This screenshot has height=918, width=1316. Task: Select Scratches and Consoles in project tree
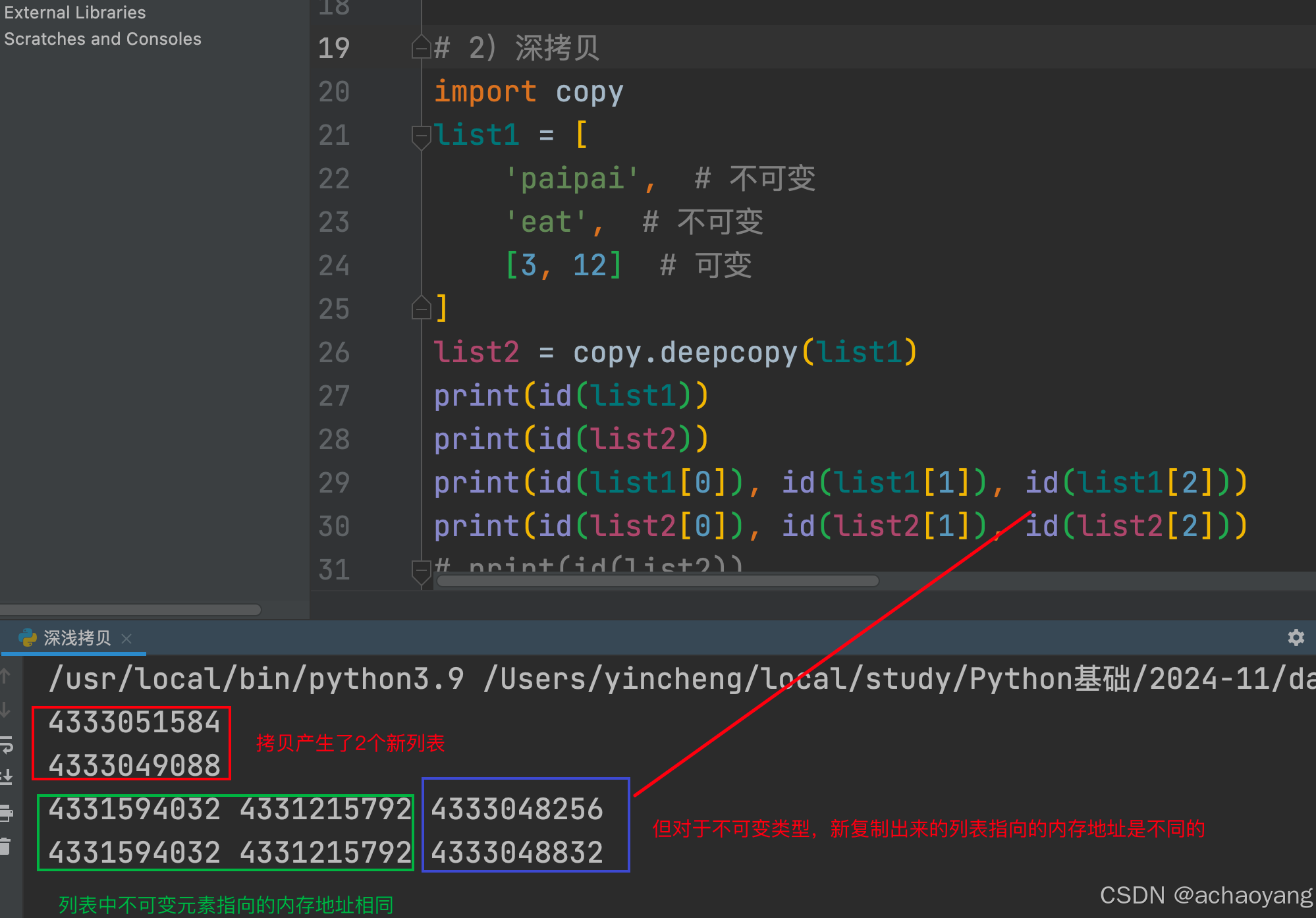click(103, 39)
